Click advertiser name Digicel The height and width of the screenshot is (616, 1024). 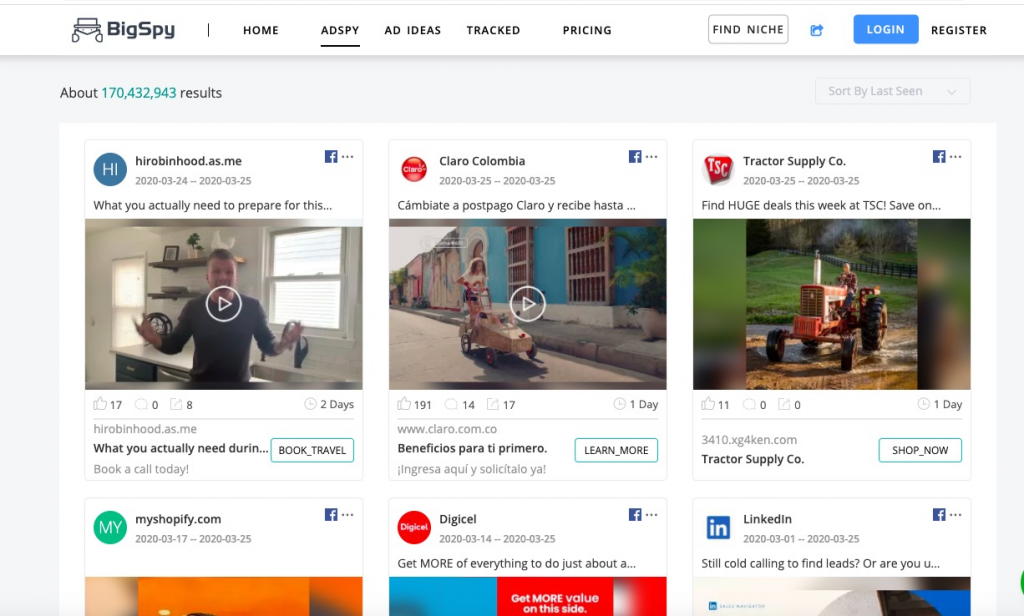[458, 519]
